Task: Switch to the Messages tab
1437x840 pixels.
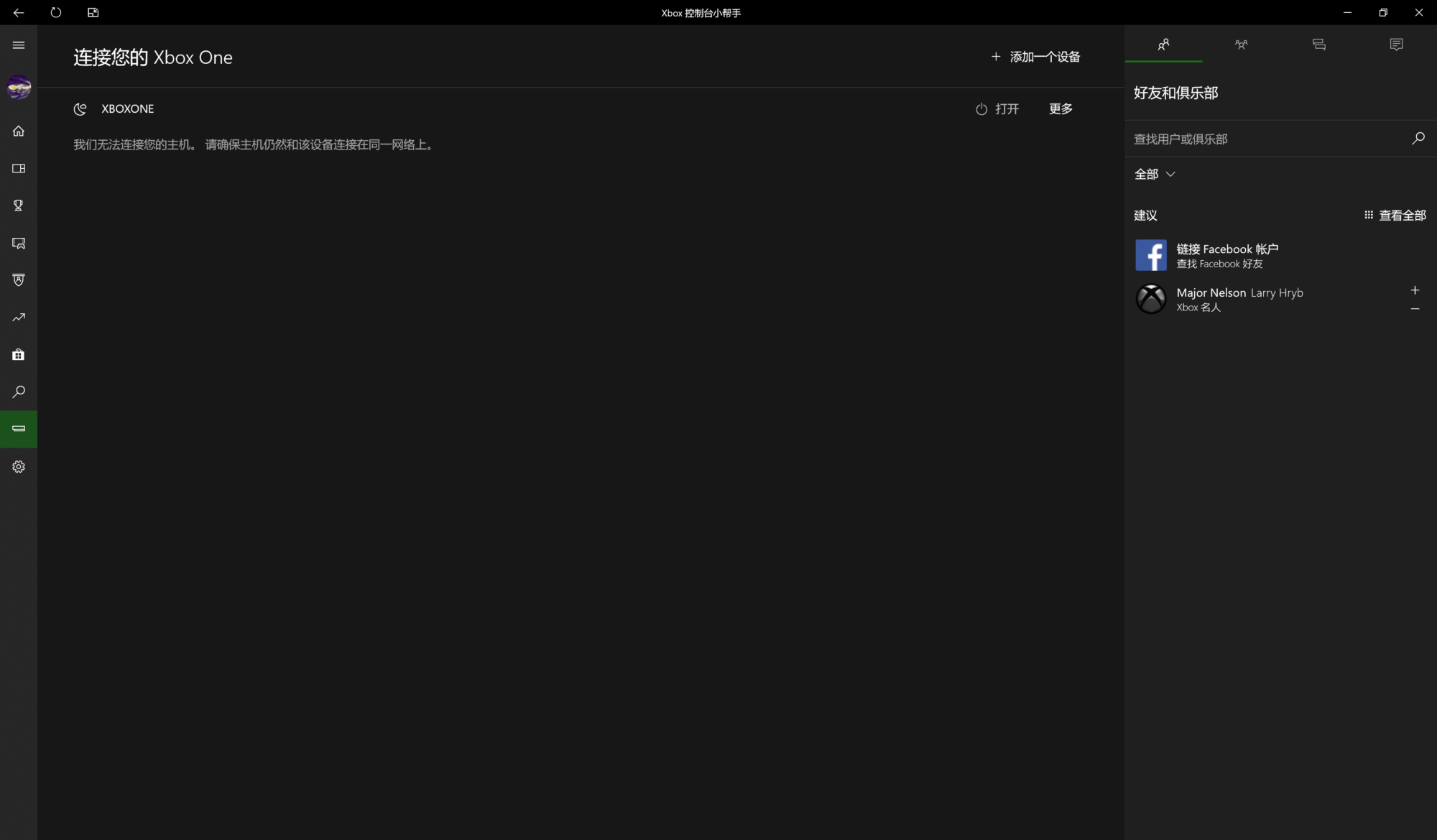Action: pos(1318,45)
